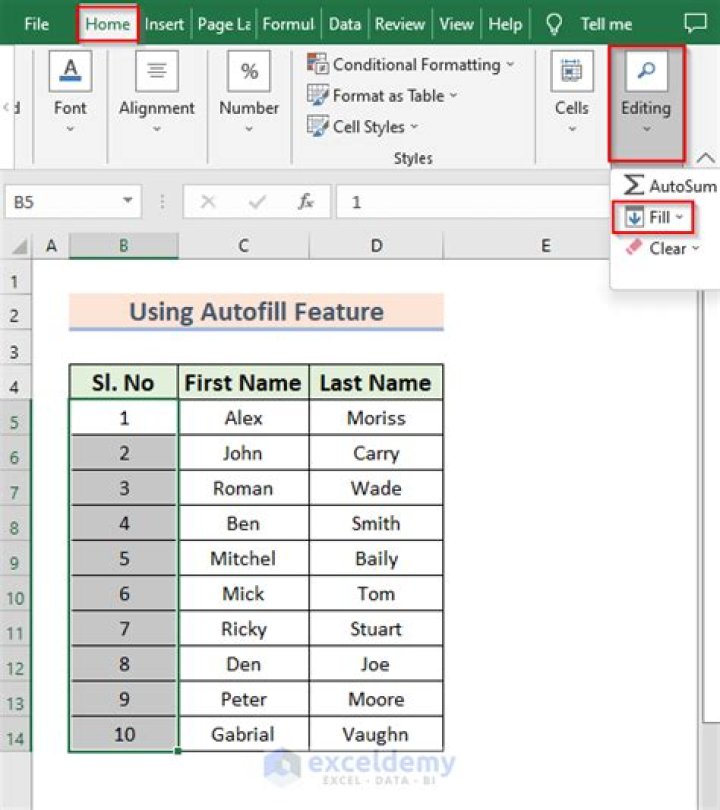The height and width of the screenshot is (810, 720).
Task: Click the formula bar options dots
Action: (162, 201)
